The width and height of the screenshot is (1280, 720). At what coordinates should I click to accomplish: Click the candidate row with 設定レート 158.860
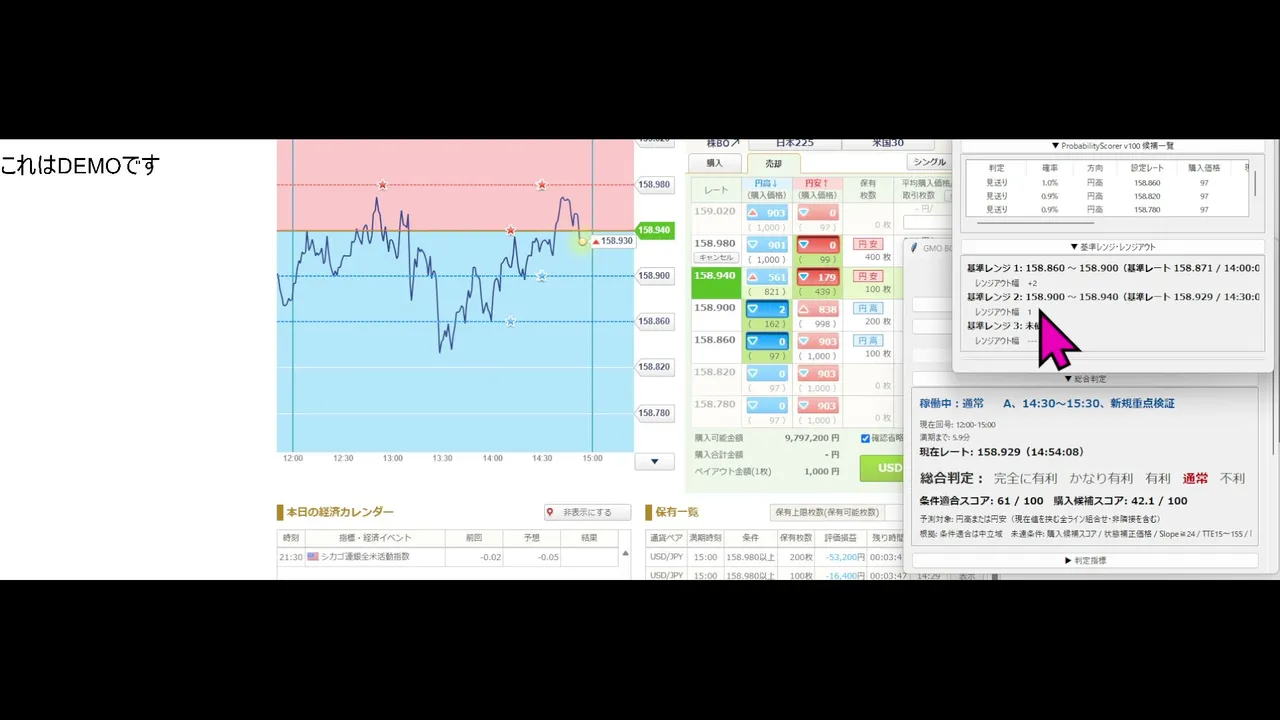tap(1105, 183)
